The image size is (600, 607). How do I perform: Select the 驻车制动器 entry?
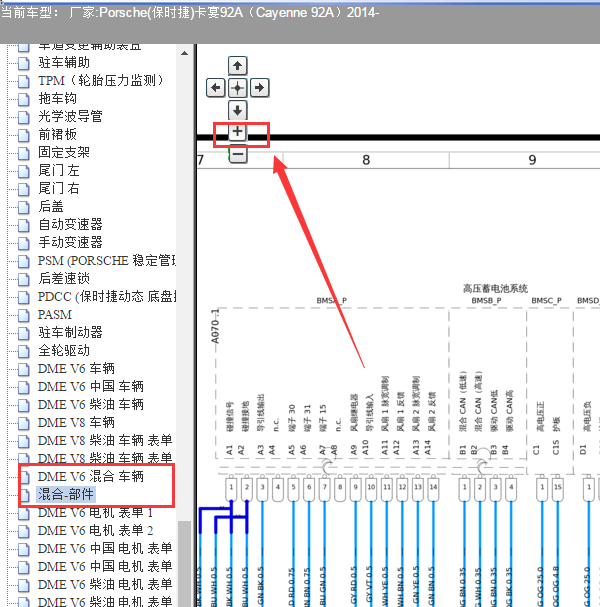coord(70,333)
